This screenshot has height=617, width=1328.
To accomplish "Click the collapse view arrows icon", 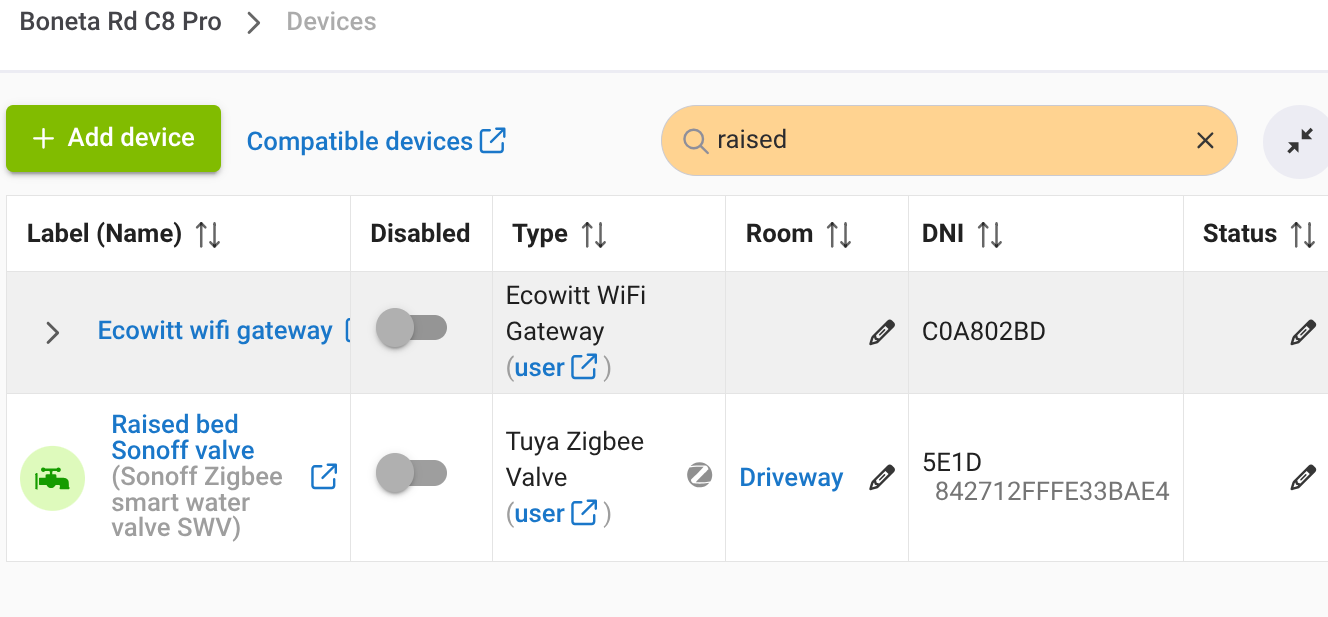I will coord(1299,142).
